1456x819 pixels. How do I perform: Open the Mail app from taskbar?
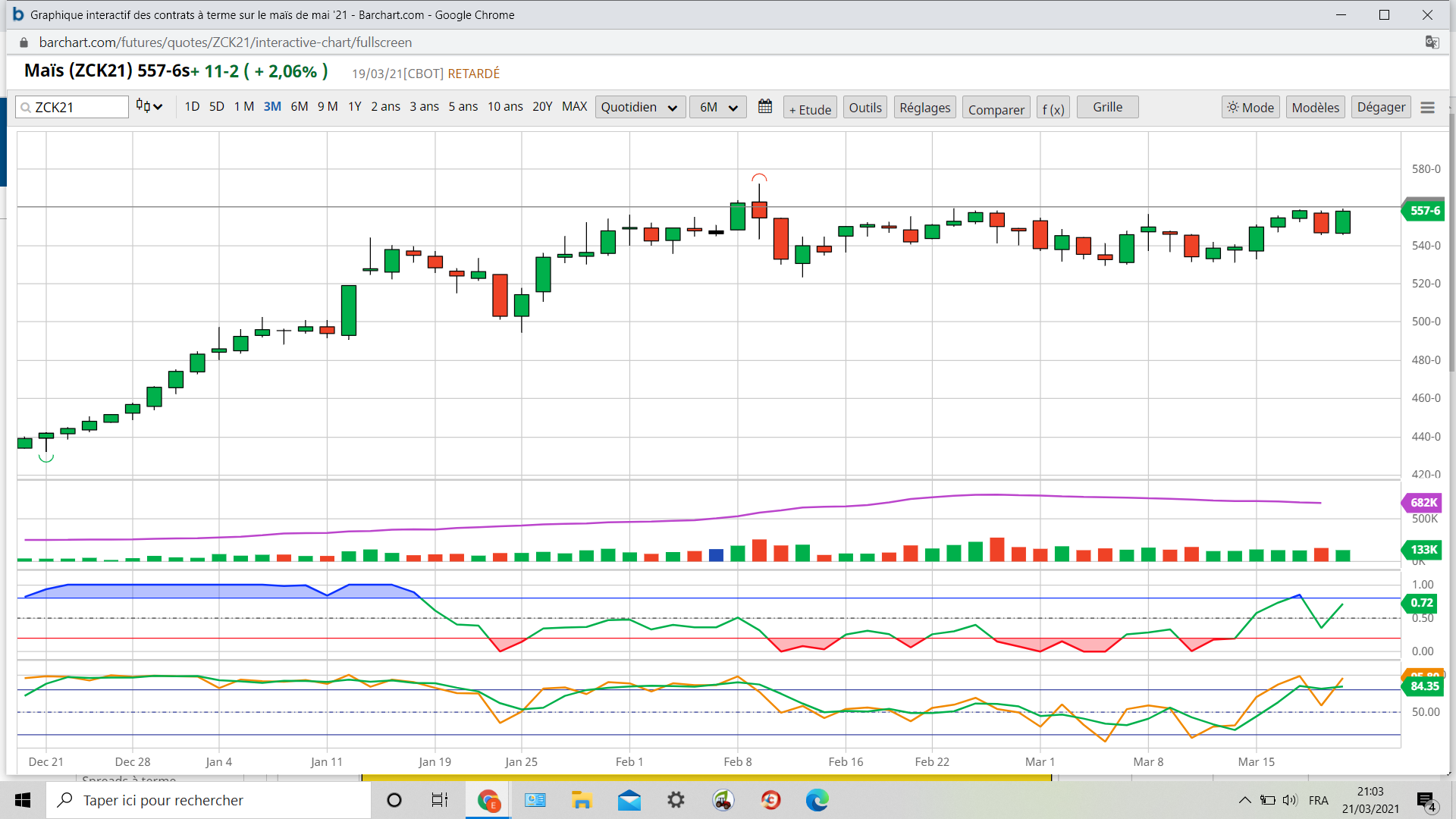(629, 800)
